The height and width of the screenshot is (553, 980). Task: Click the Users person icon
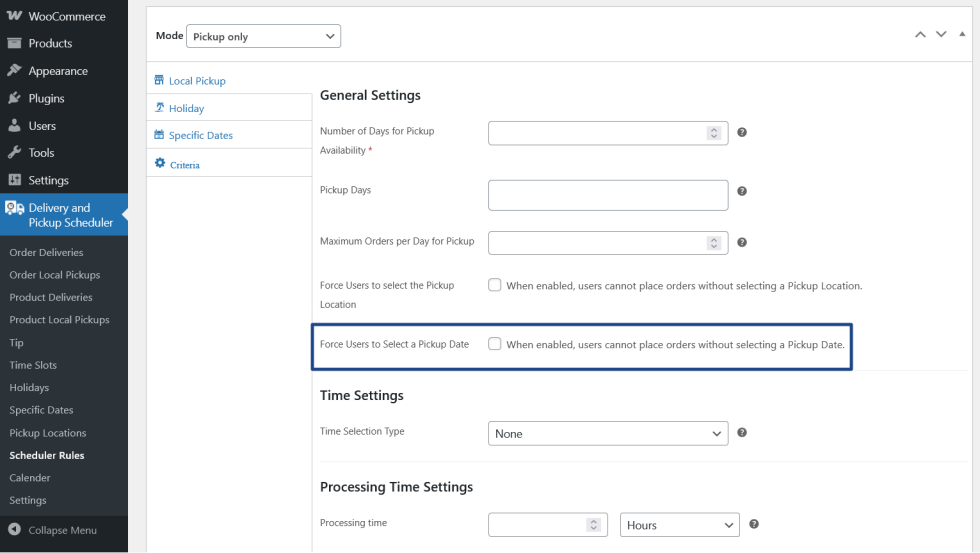14,126
